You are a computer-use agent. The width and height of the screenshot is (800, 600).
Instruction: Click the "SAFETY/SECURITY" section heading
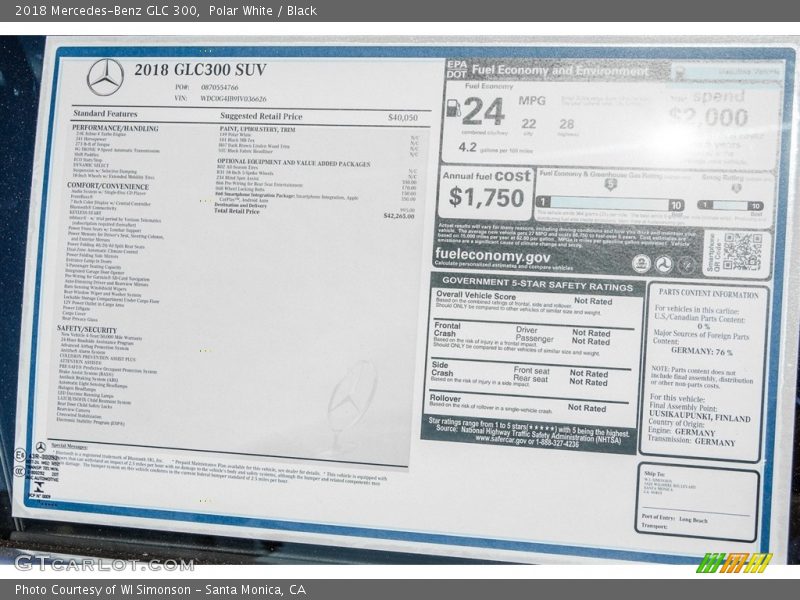point(87,330)
